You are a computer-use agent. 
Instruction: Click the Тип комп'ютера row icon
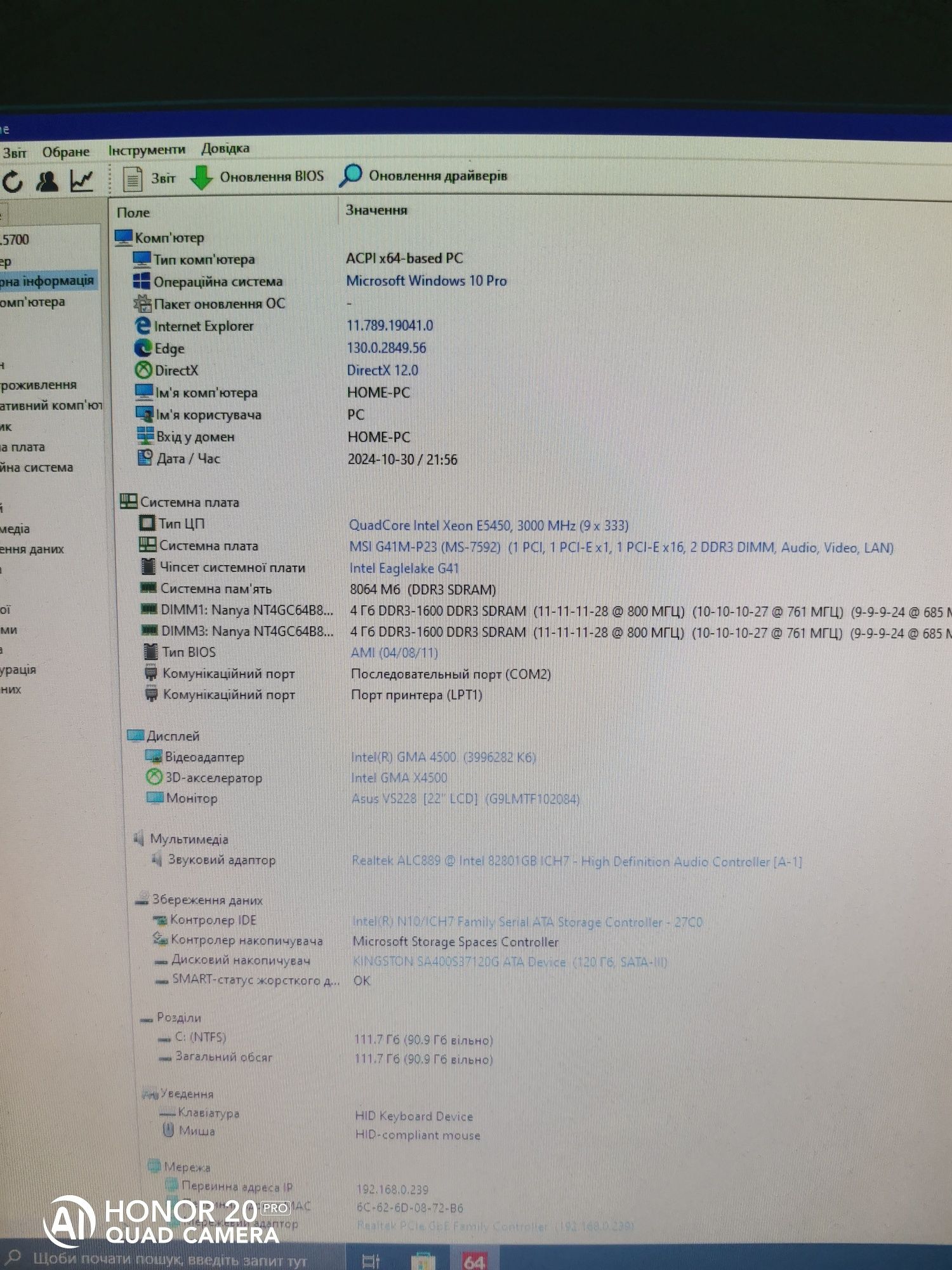pos(141,259)
